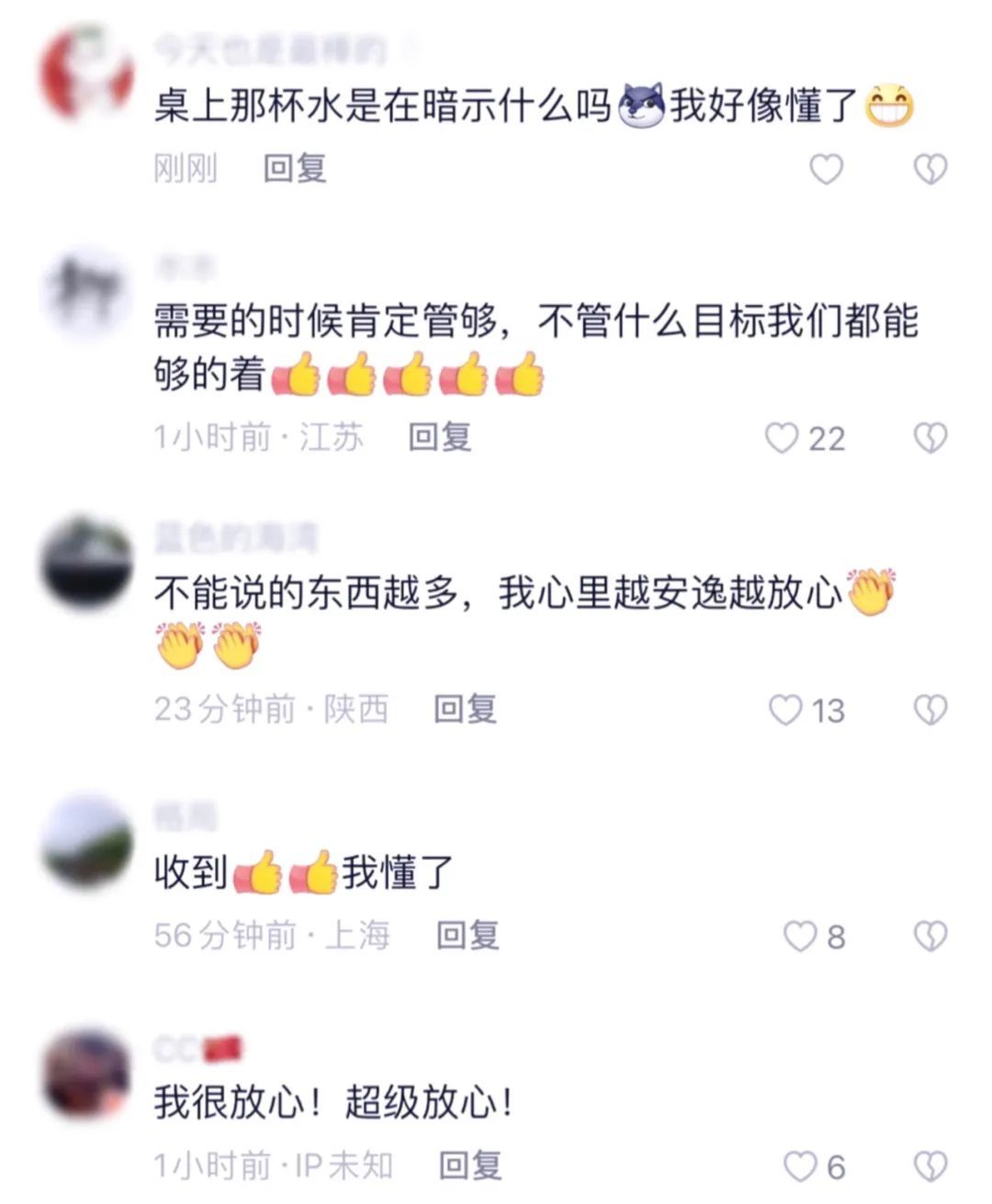Image resolution: width=992 pixels, height=1204 pixels.
Task: Dislike the Jiangsu comment with thumbs-up emojis
Action: coord(930,438)
